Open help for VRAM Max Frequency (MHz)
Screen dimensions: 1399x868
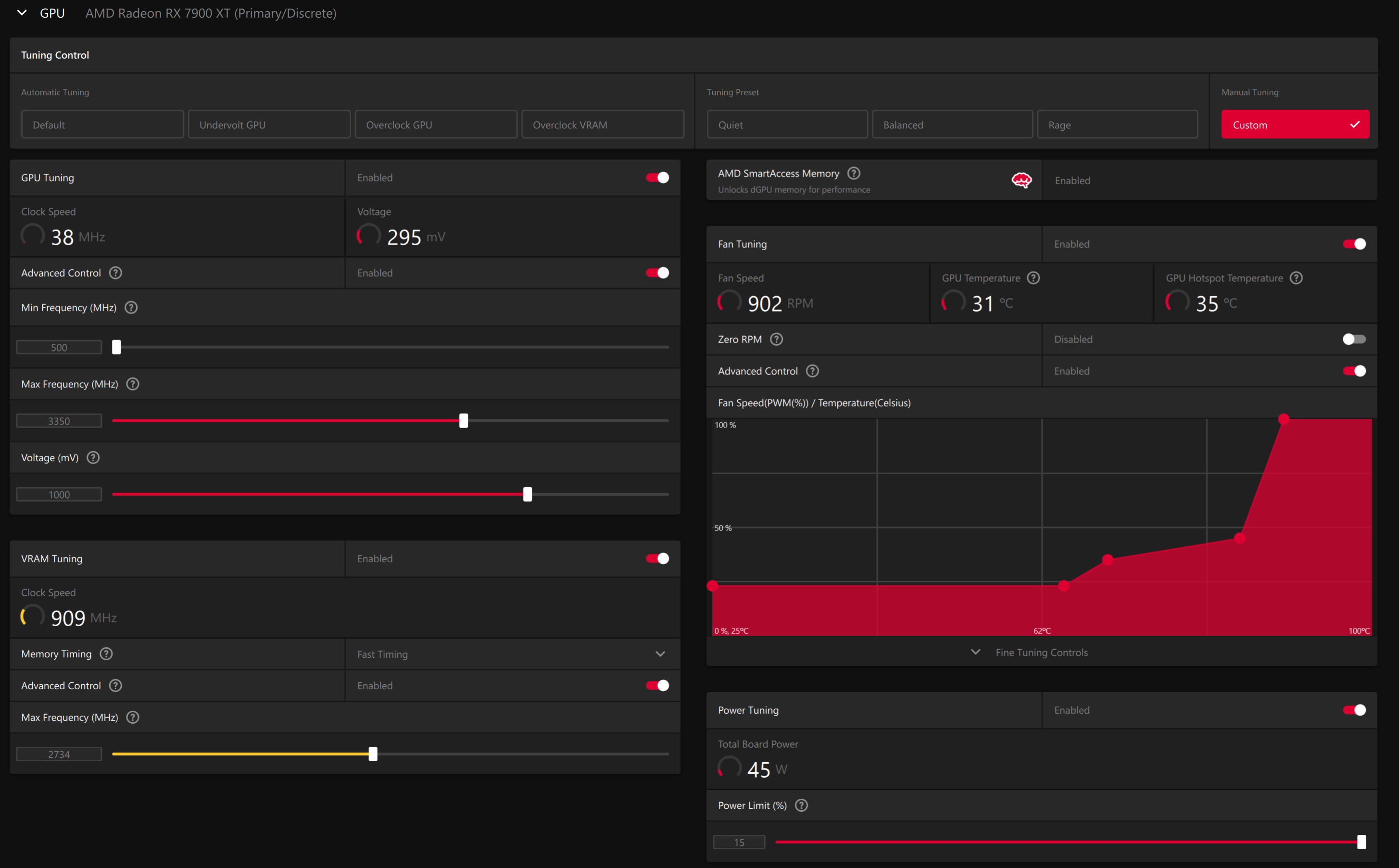(x=133, y=717)
